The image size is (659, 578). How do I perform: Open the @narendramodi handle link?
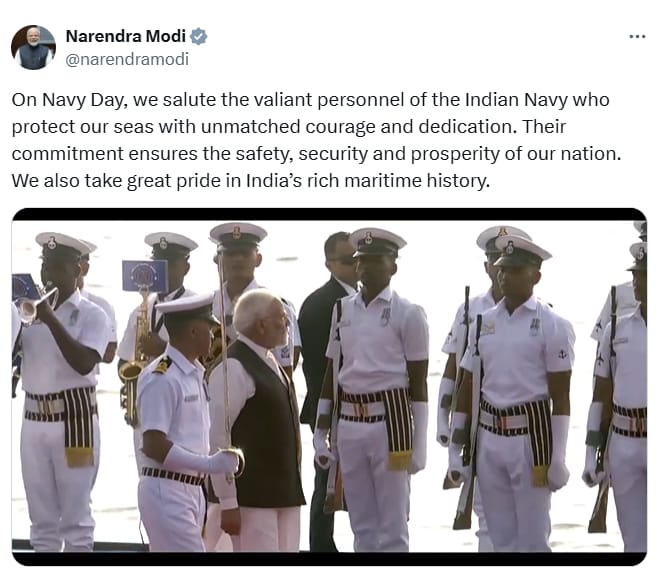(x=127, y=59)
